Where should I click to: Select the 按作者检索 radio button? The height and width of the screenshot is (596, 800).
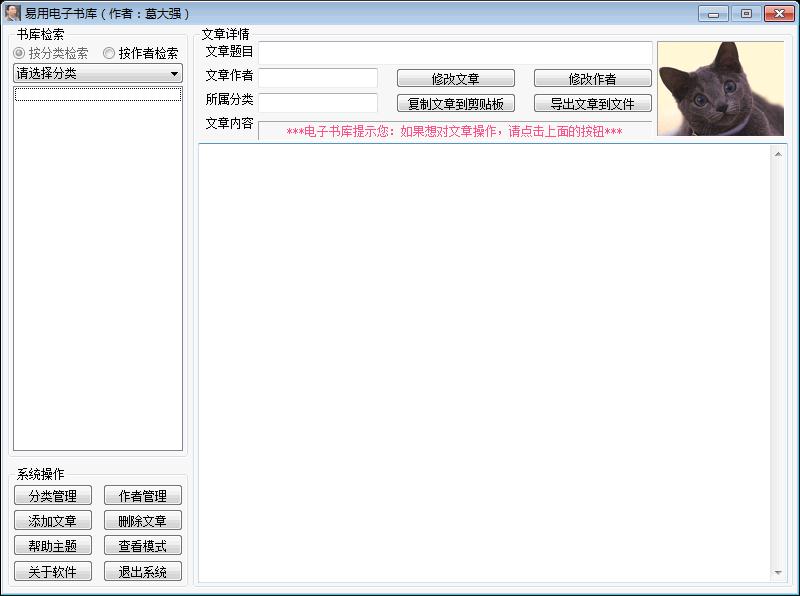[140, 53]
